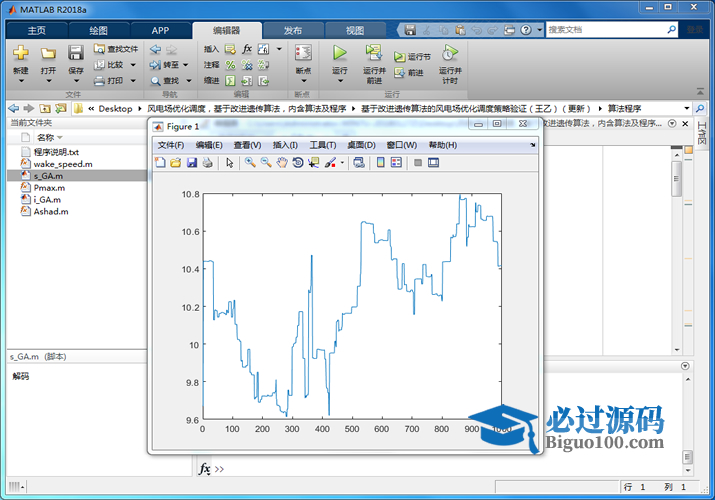Toggle the Edit Plot arrow tool
715x500 pixels.
229,163
